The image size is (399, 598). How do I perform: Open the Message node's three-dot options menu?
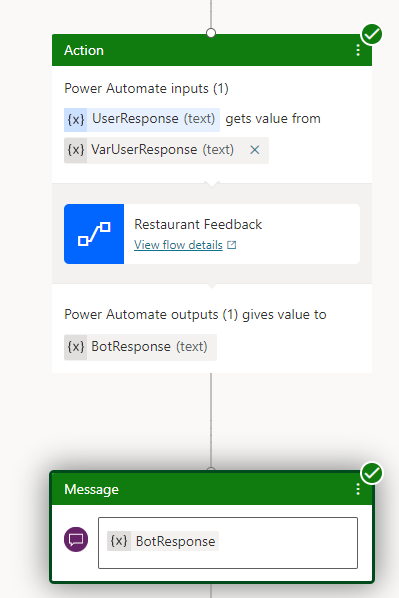tap(358, 489)
